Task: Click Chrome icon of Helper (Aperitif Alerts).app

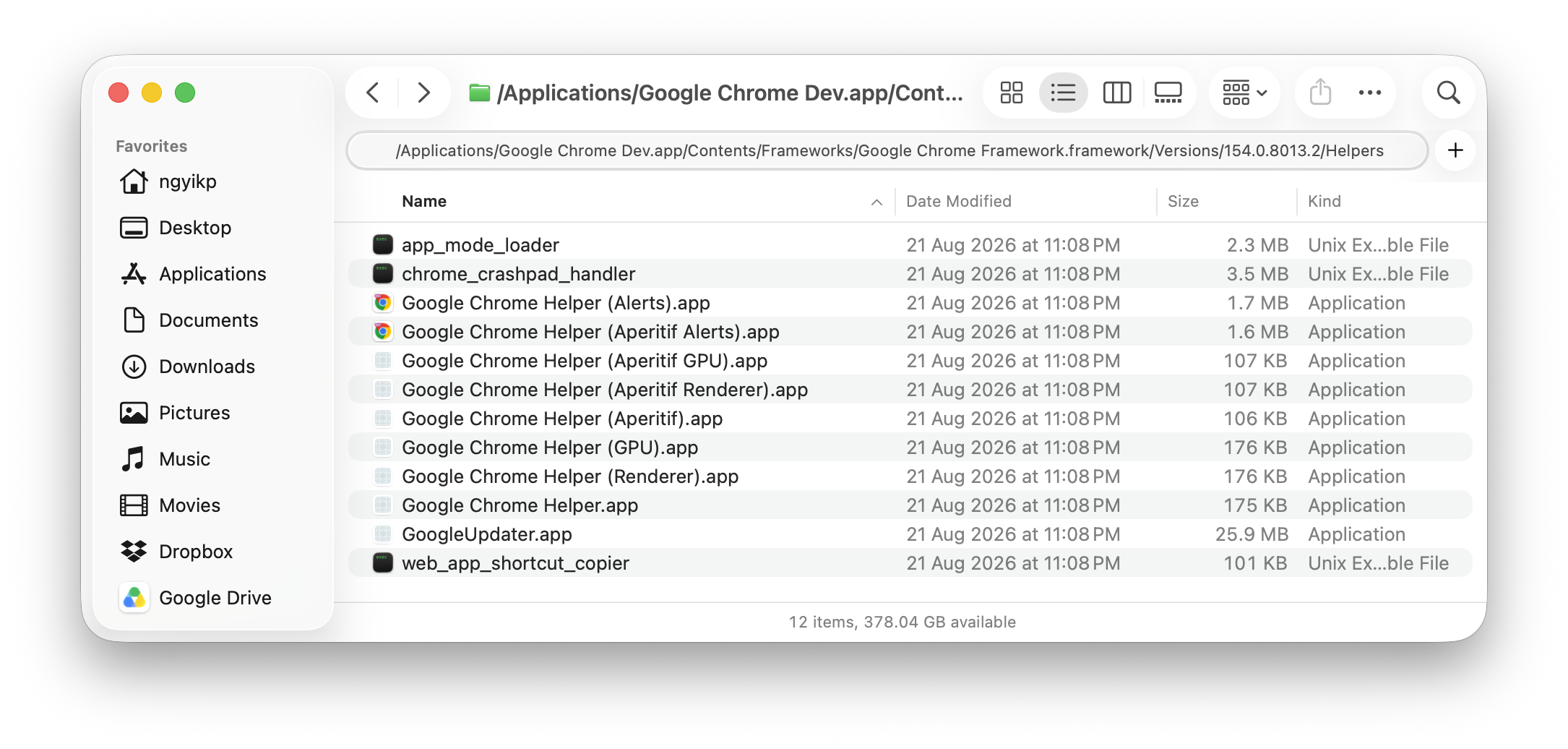Action: [x=383, y=331]
